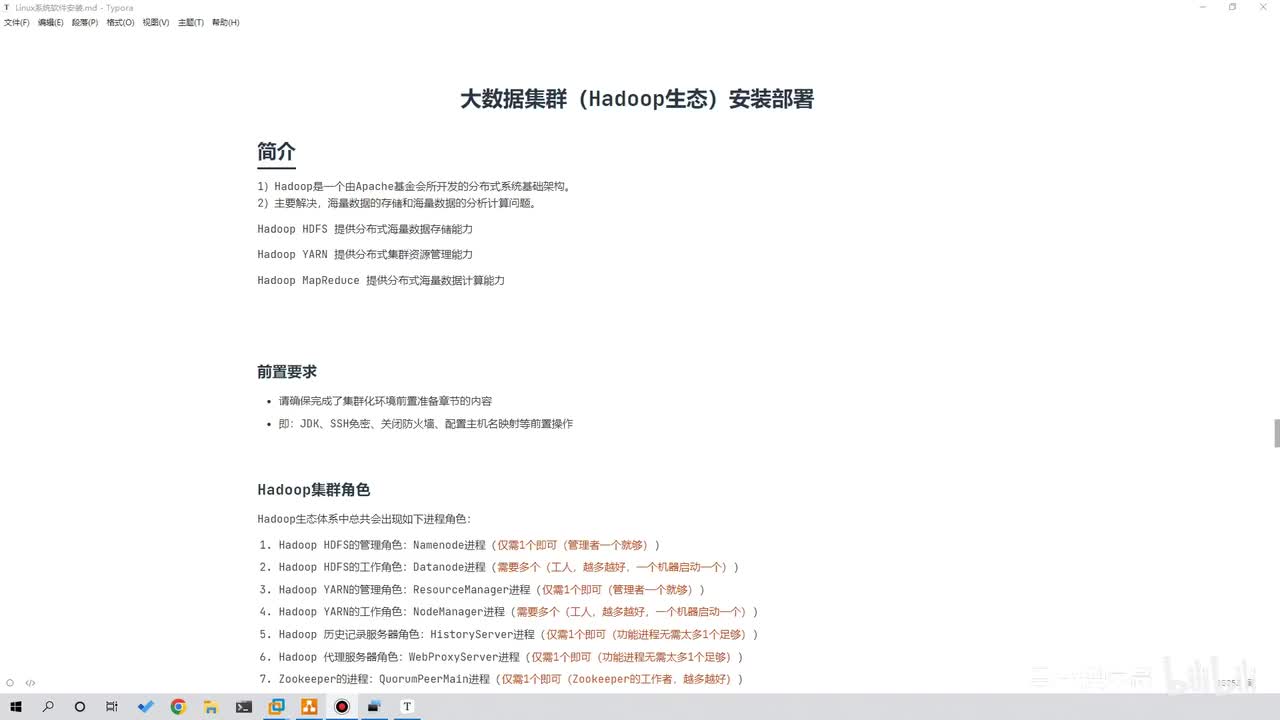This screenshot has height=720, width=1280.
Task: Close the Typora window
Action: 1263,7
